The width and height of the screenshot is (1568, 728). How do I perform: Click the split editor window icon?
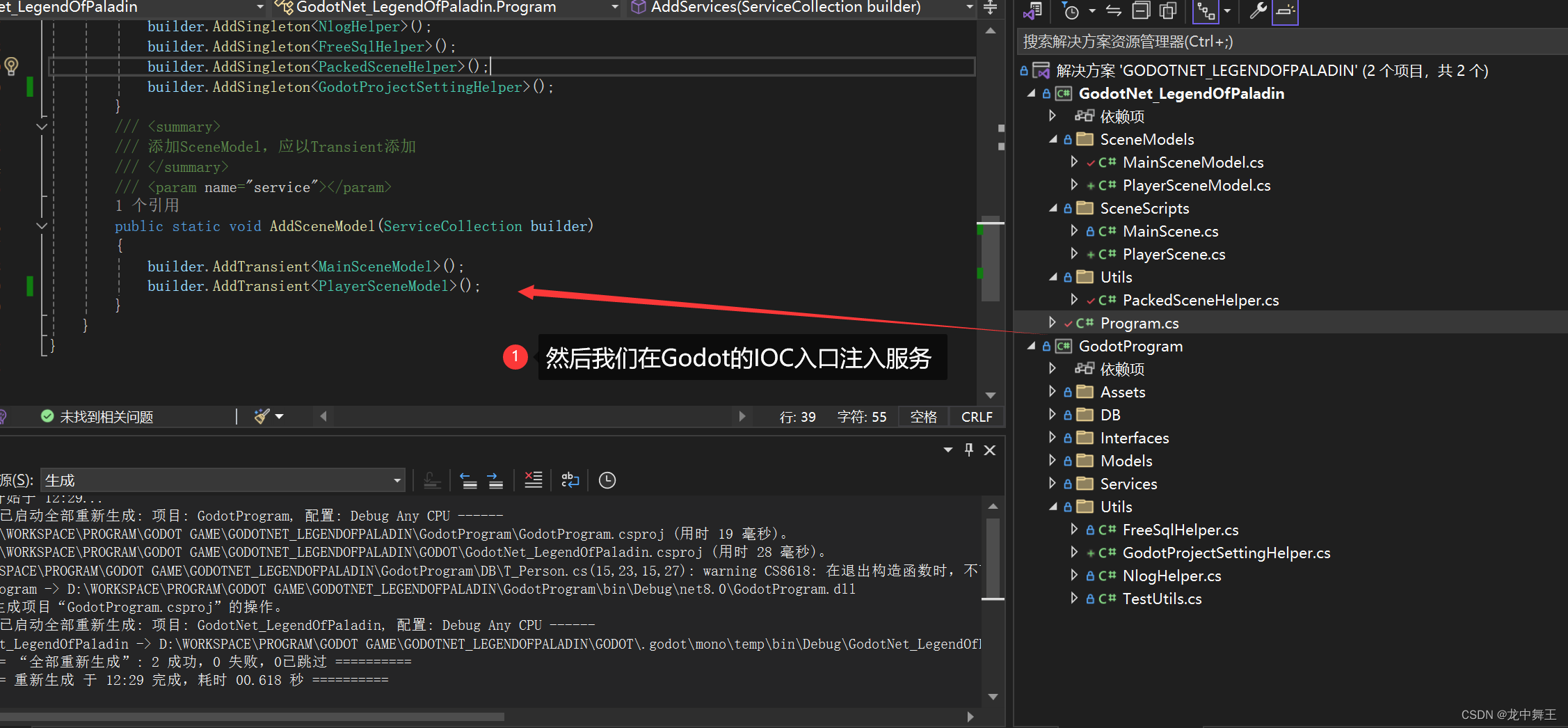tap(991, 8)
